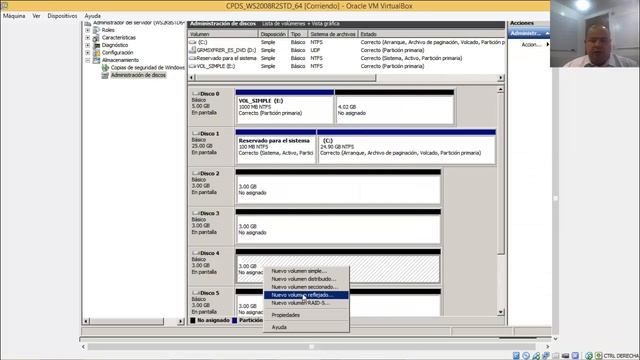
Task: Click the Administrador del servidor root icon
Action: (x=88, y=23)
